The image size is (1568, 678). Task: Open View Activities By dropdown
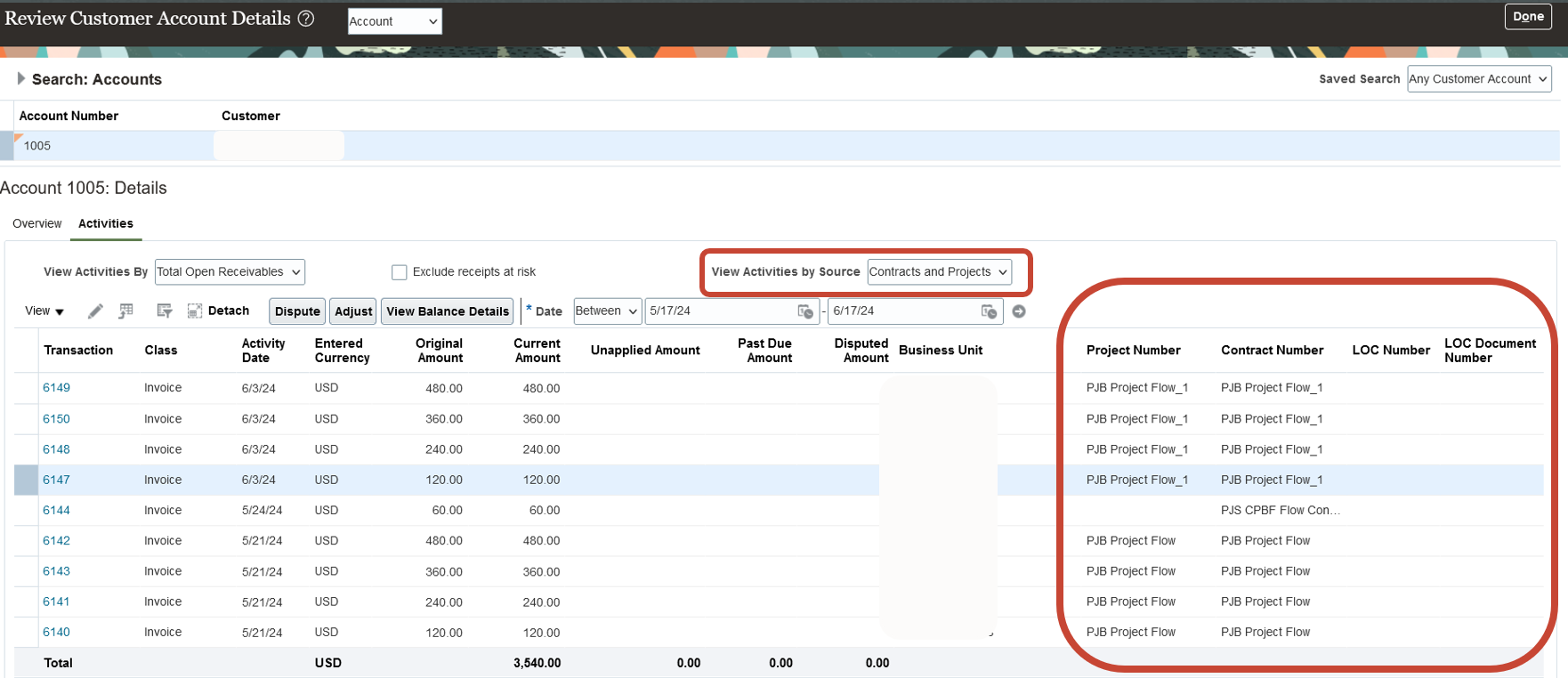coord(230,271)
